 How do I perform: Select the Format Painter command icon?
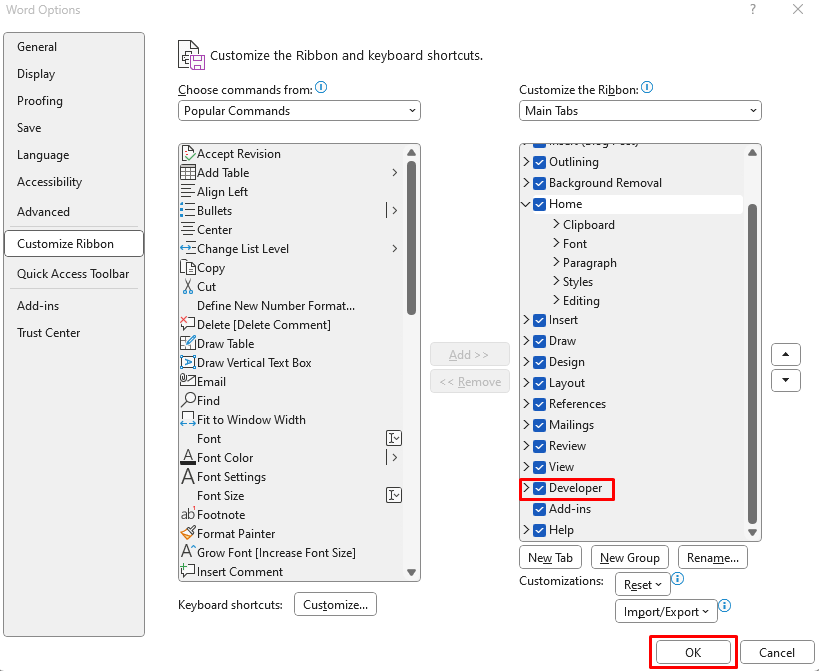188,533
